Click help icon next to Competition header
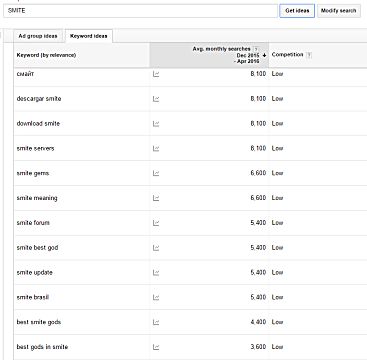367x360 pixels. [x=309, y=55]
